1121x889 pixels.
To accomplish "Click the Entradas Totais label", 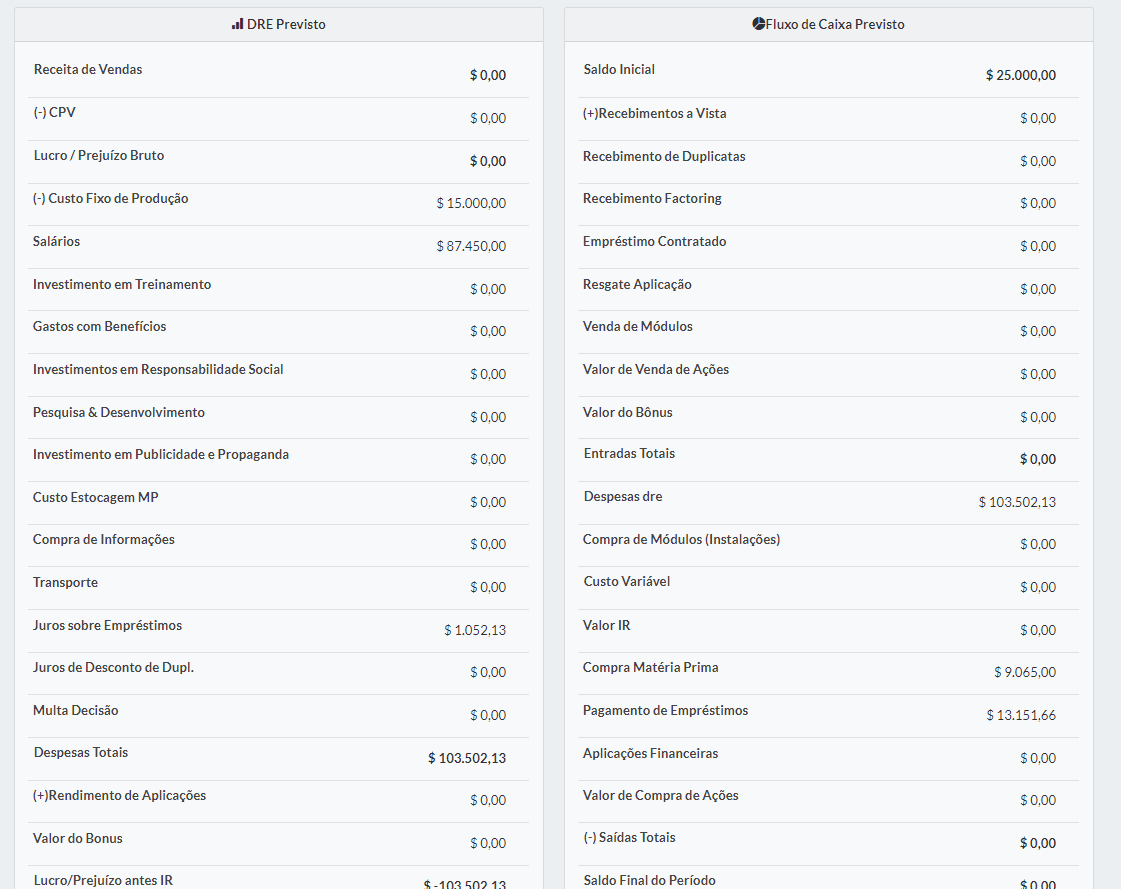I will click(629, 454).
